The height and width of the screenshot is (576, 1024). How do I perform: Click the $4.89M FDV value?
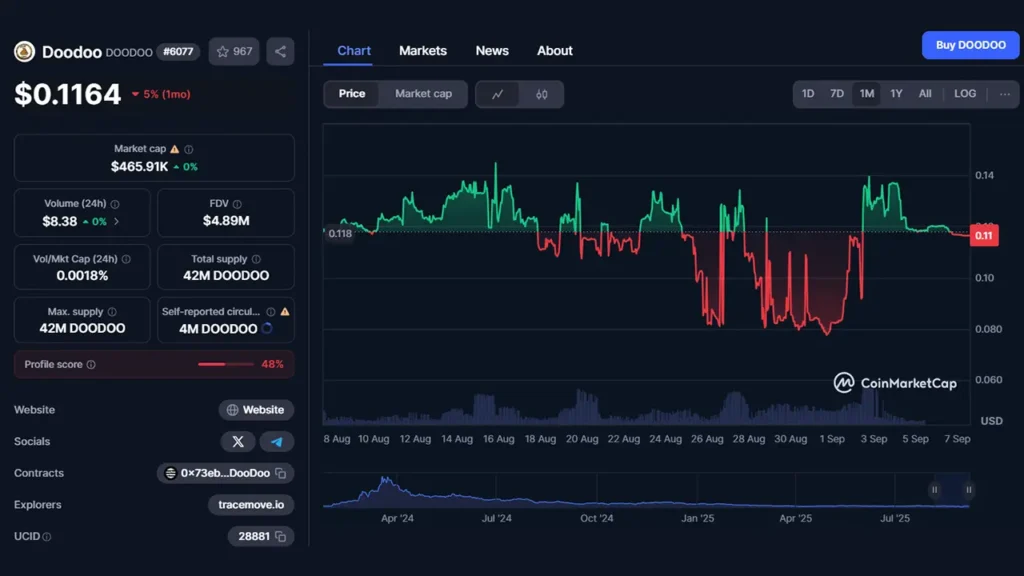(226, 221)
